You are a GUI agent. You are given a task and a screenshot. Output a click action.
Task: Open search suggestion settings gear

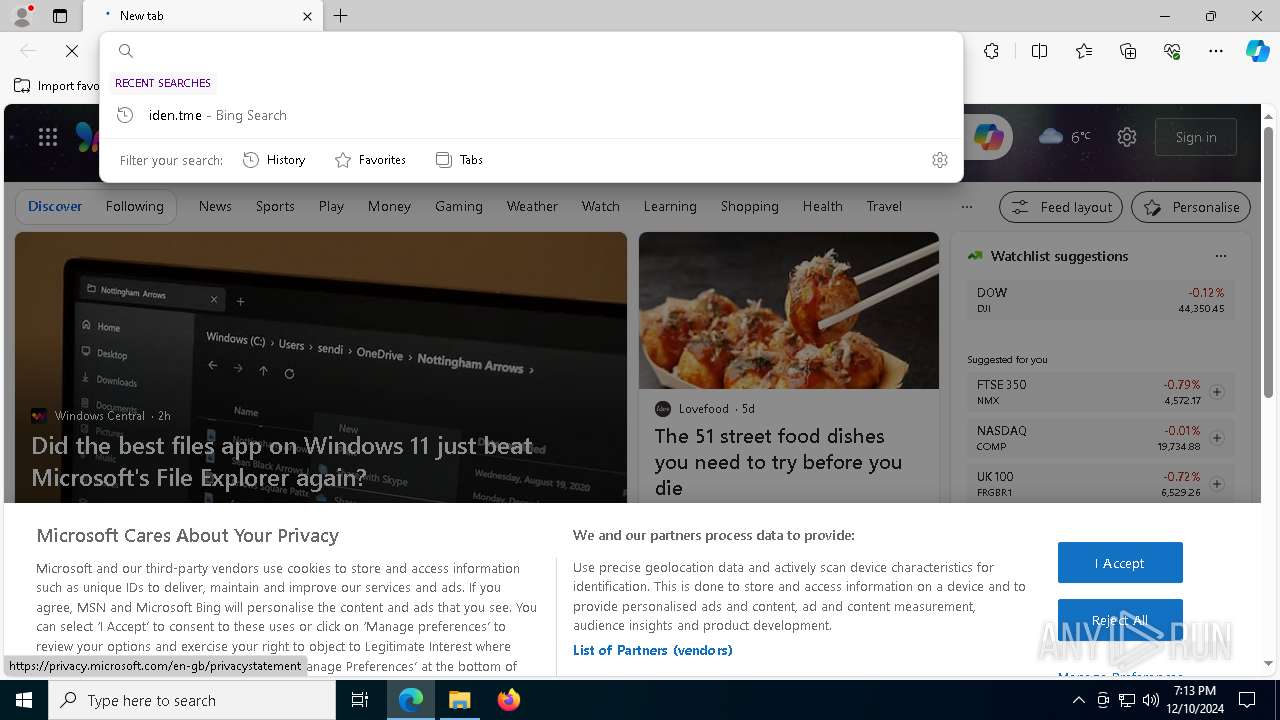pyautogui.click(x=939, y=160)
